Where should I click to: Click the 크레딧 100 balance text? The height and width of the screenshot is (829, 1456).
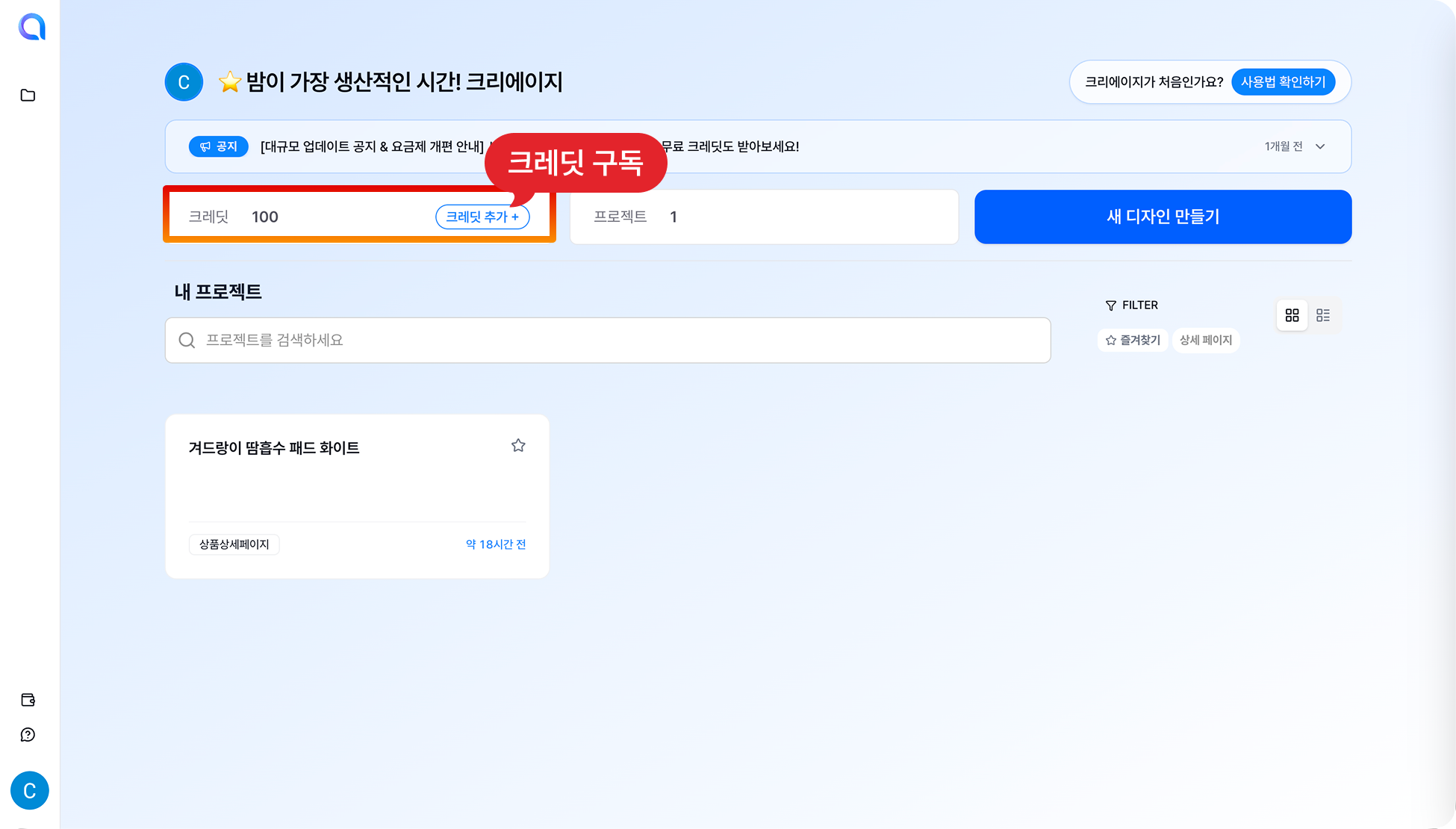point(233,217)
